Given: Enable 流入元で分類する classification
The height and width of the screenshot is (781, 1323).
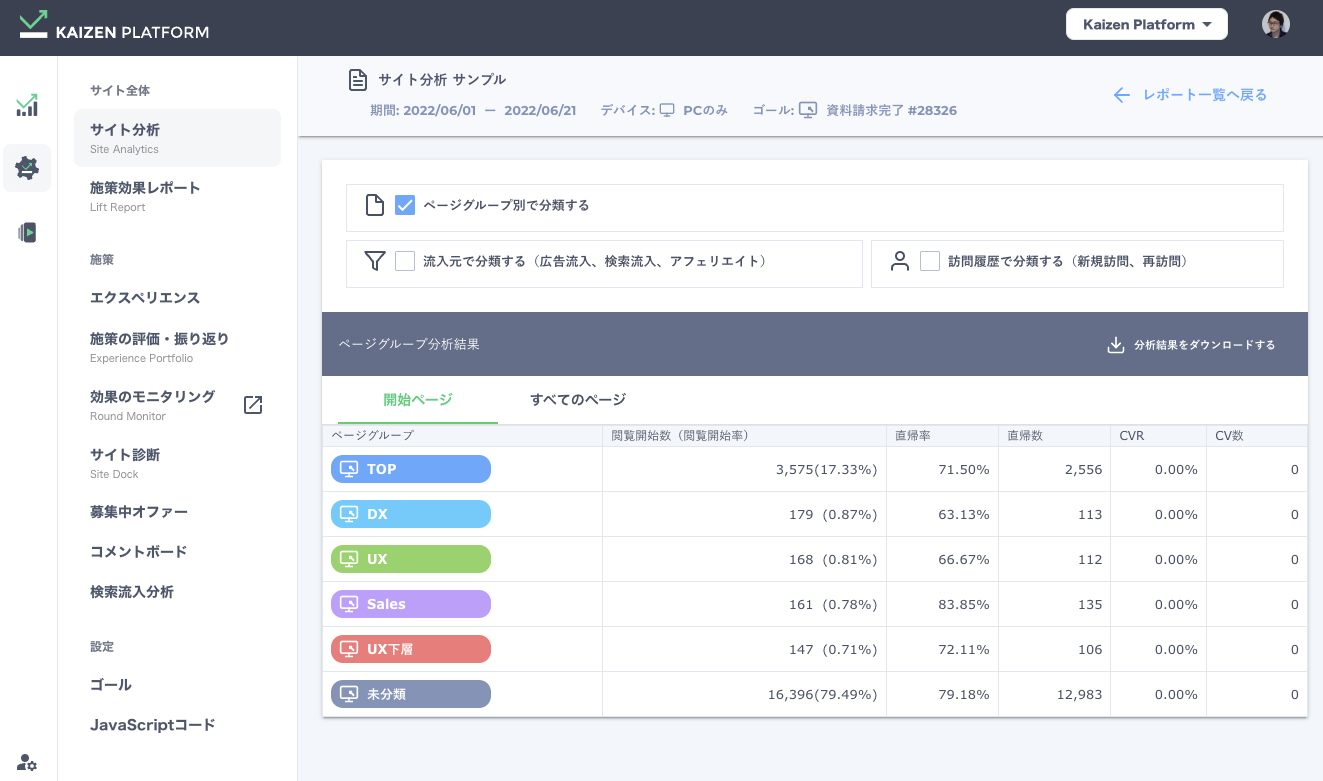Looking at the screenshot, I should (x=405, y=261).
